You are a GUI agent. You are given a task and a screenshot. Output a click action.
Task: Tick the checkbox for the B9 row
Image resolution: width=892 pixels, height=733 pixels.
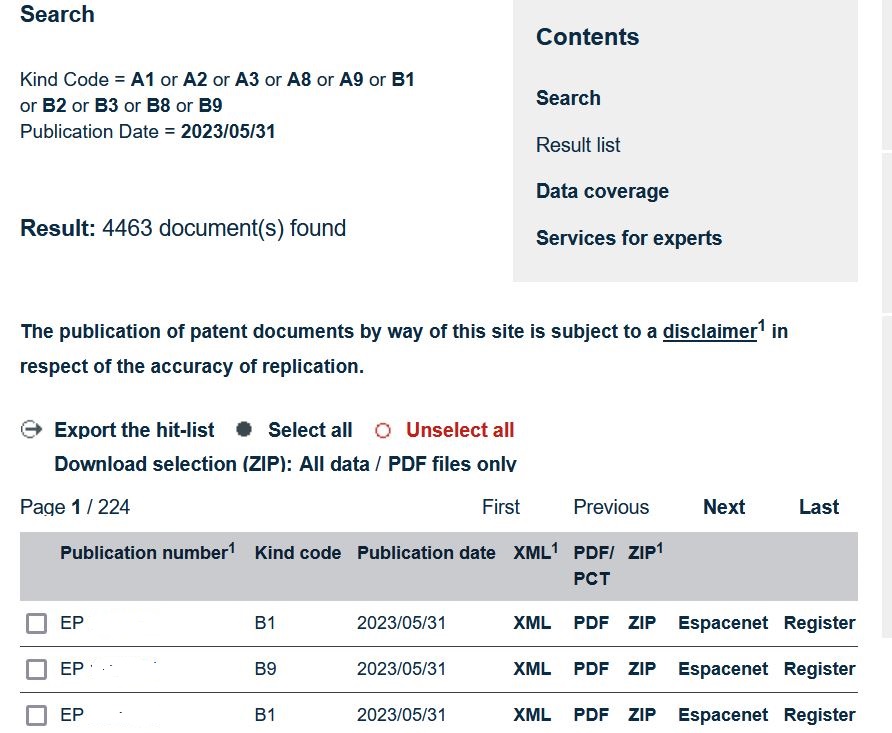click(x=36, y=669)
